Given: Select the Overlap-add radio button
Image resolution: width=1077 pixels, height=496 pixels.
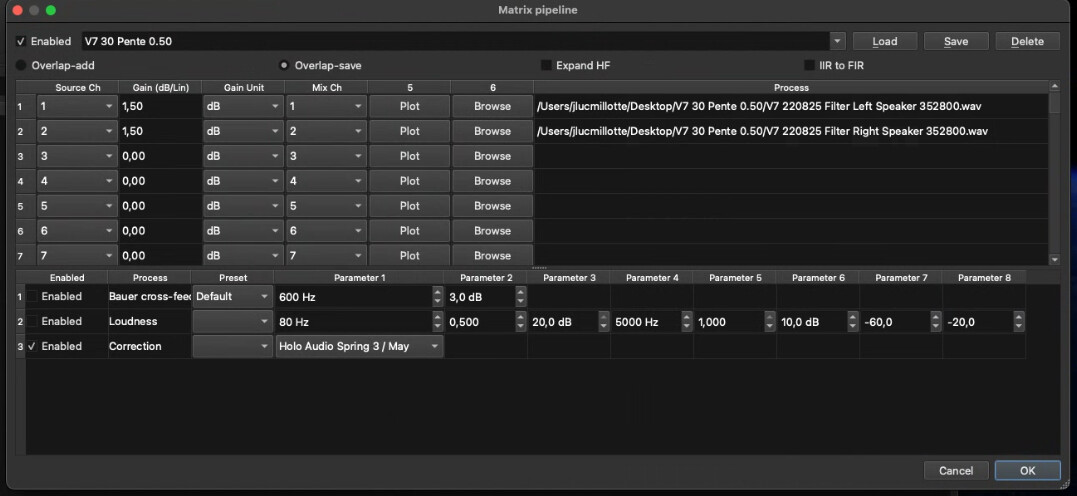Looking at the screenshot, I should point(21,65).
